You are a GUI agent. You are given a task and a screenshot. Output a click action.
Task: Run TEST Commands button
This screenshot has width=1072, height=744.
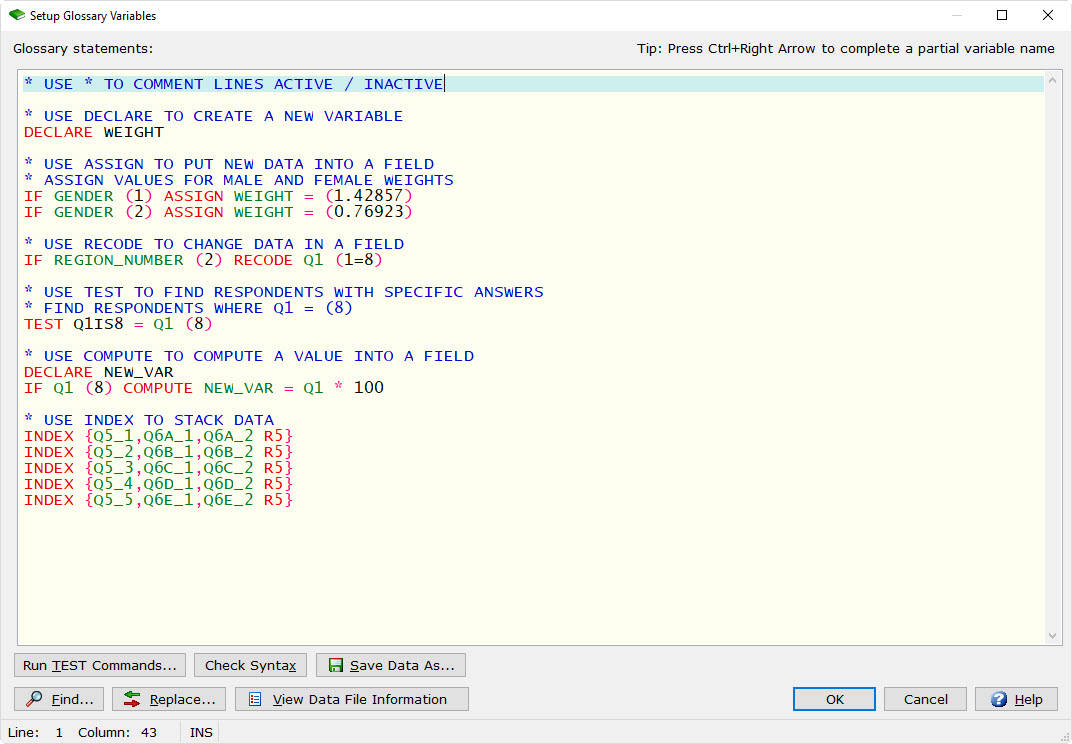pos(100,665)
